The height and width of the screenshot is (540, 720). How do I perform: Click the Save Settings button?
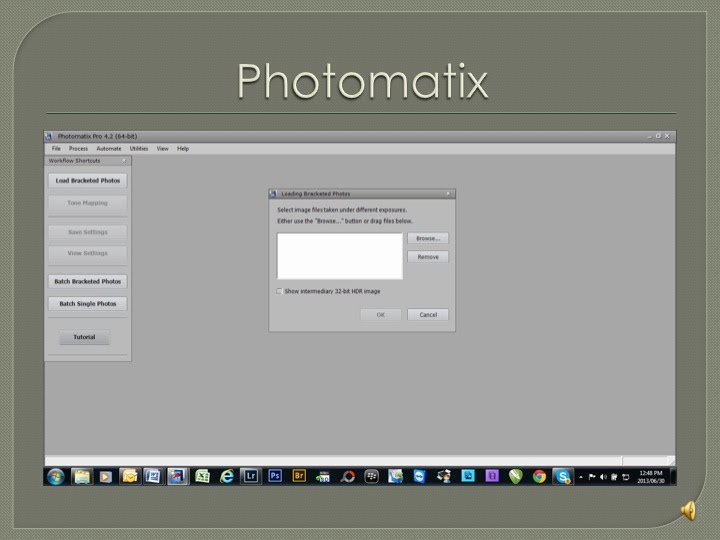pos(88,232)
